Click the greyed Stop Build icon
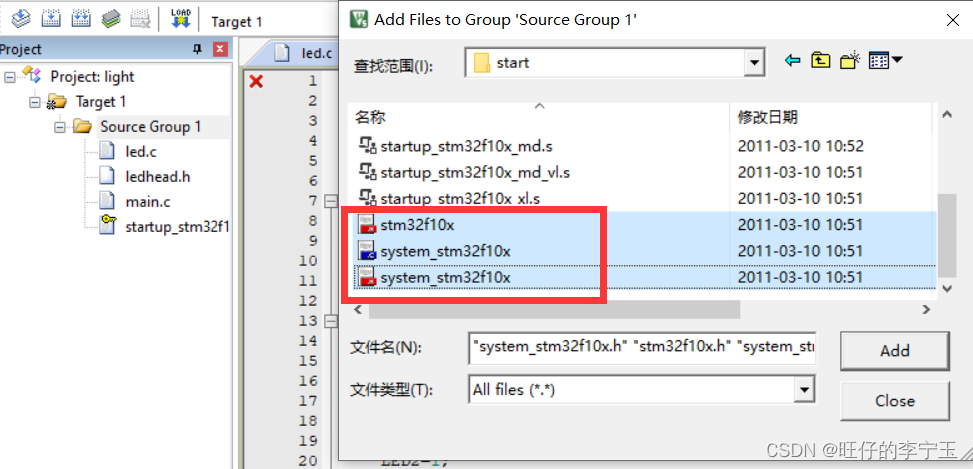The width and height of the screenshot is (973, 469). pyautogui.click(x=141, y=18)
